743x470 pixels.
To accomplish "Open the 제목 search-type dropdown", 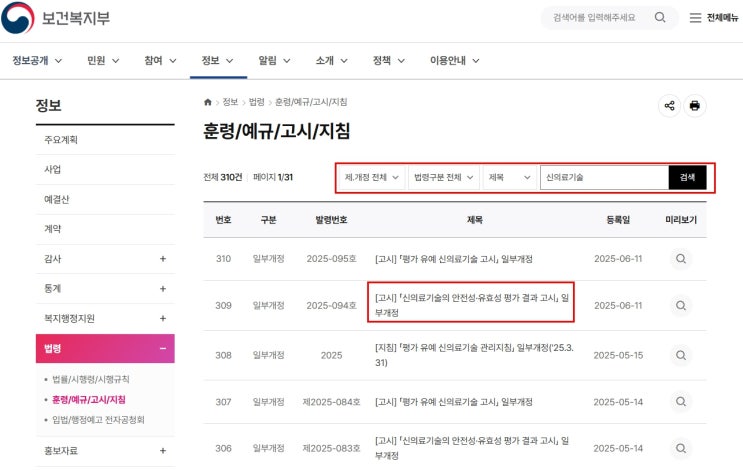I will [x=509, y=177].
